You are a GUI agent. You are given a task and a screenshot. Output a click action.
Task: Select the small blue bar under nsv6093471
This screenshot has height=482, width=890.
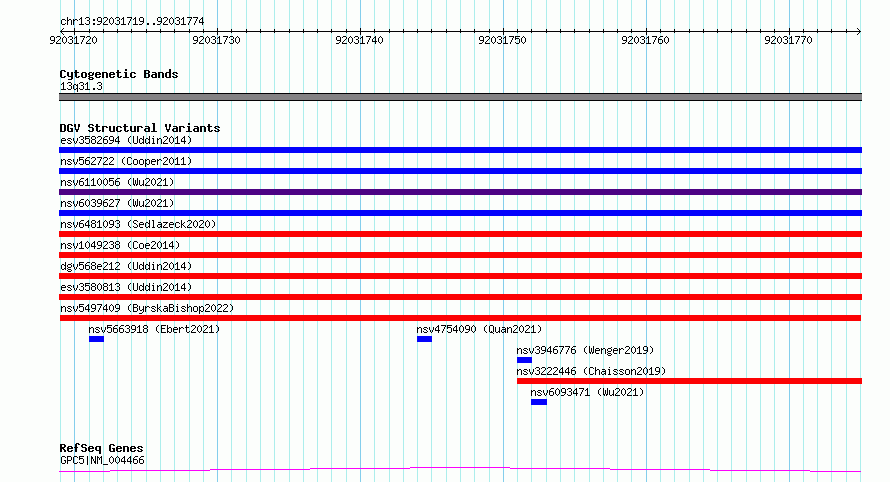pyautogui.click(x=539, y=402)
